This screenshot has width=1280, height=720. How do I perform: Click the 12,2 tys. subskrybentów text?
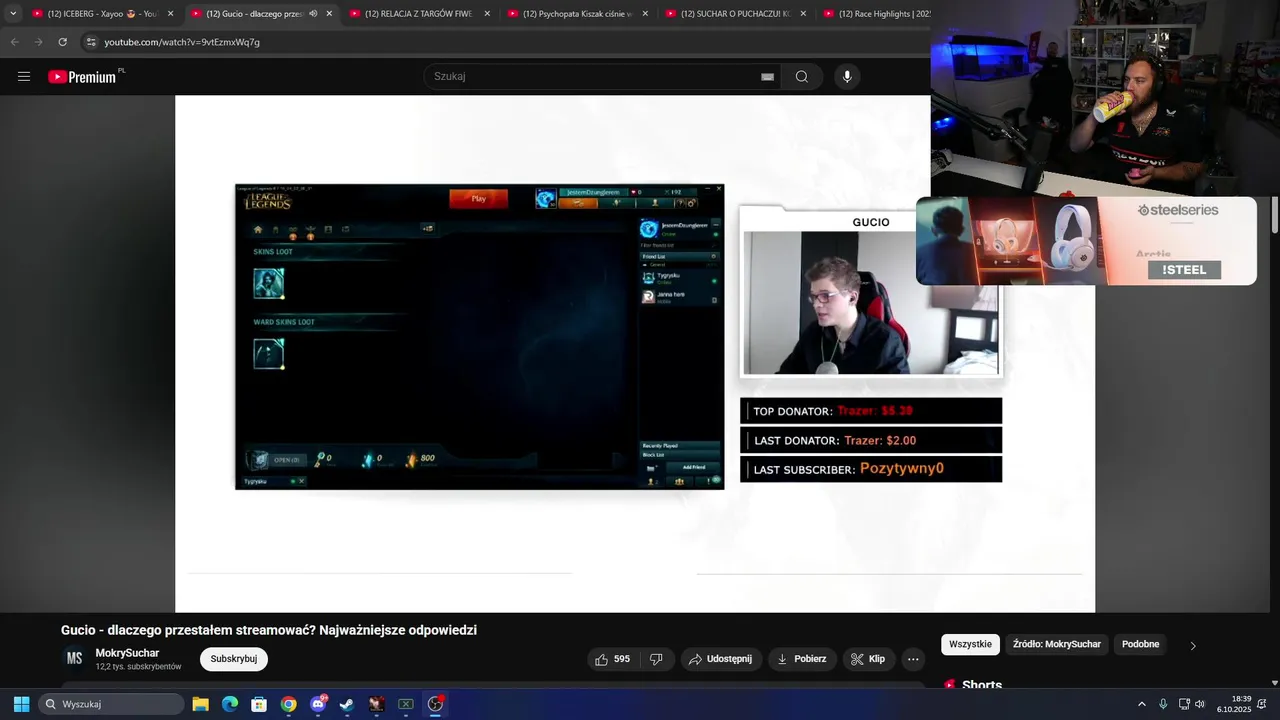point(138,667)
